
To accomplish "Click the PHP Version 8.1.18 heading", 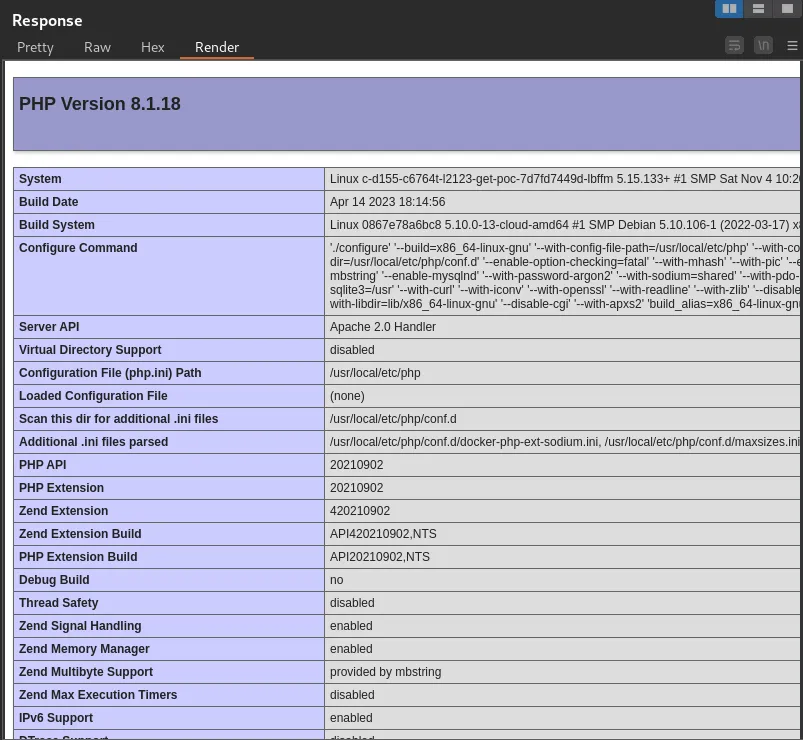I will coord(100,104).
